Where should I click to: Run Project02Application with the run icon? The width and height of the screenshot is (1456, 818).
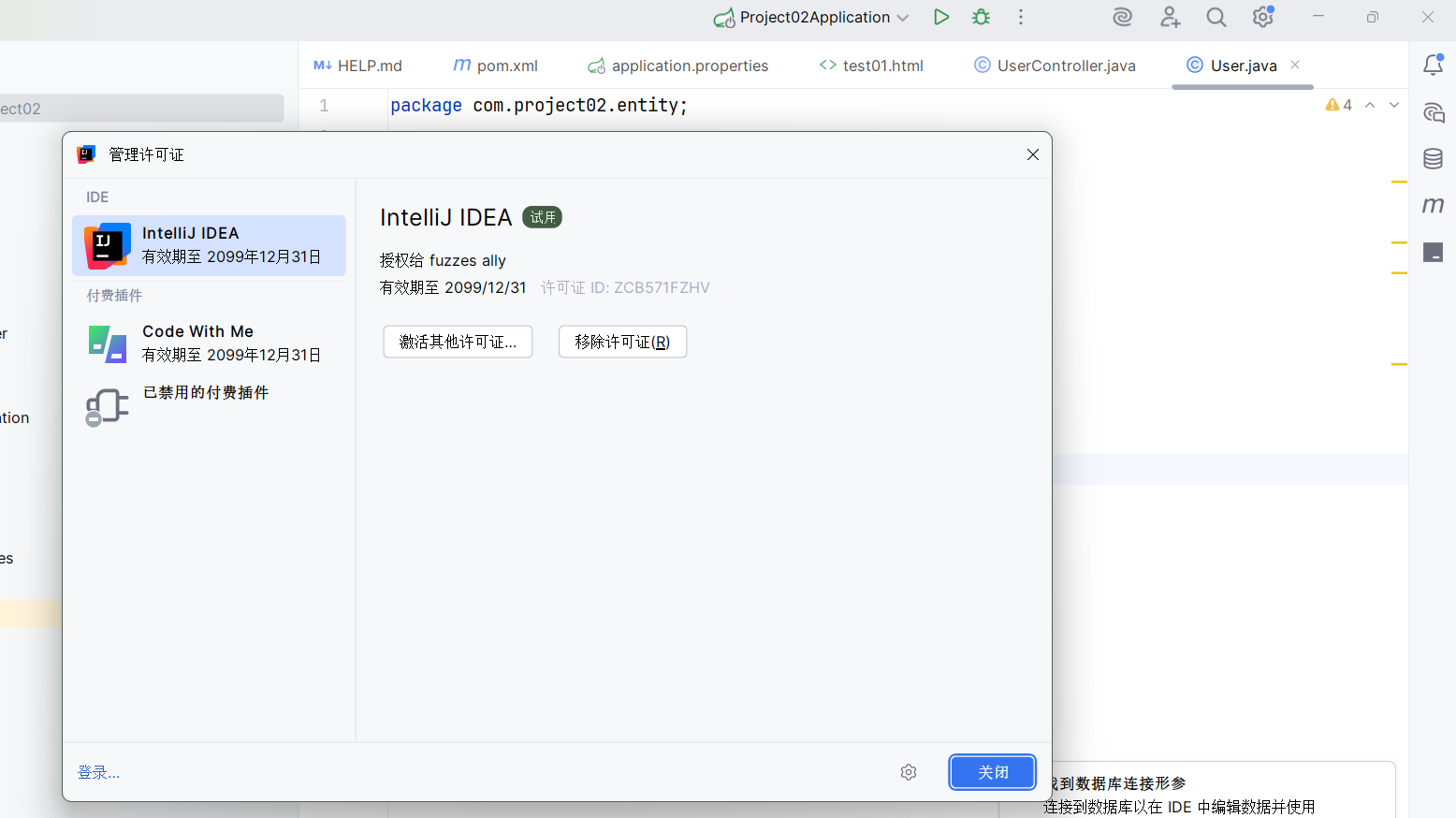pos(940,17)
